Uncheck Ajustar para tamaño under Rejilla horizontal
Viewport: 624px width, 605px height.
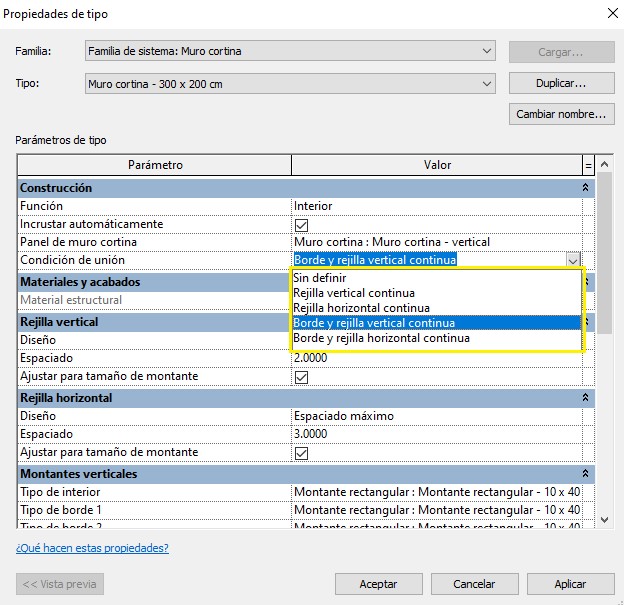coord(301,453)
